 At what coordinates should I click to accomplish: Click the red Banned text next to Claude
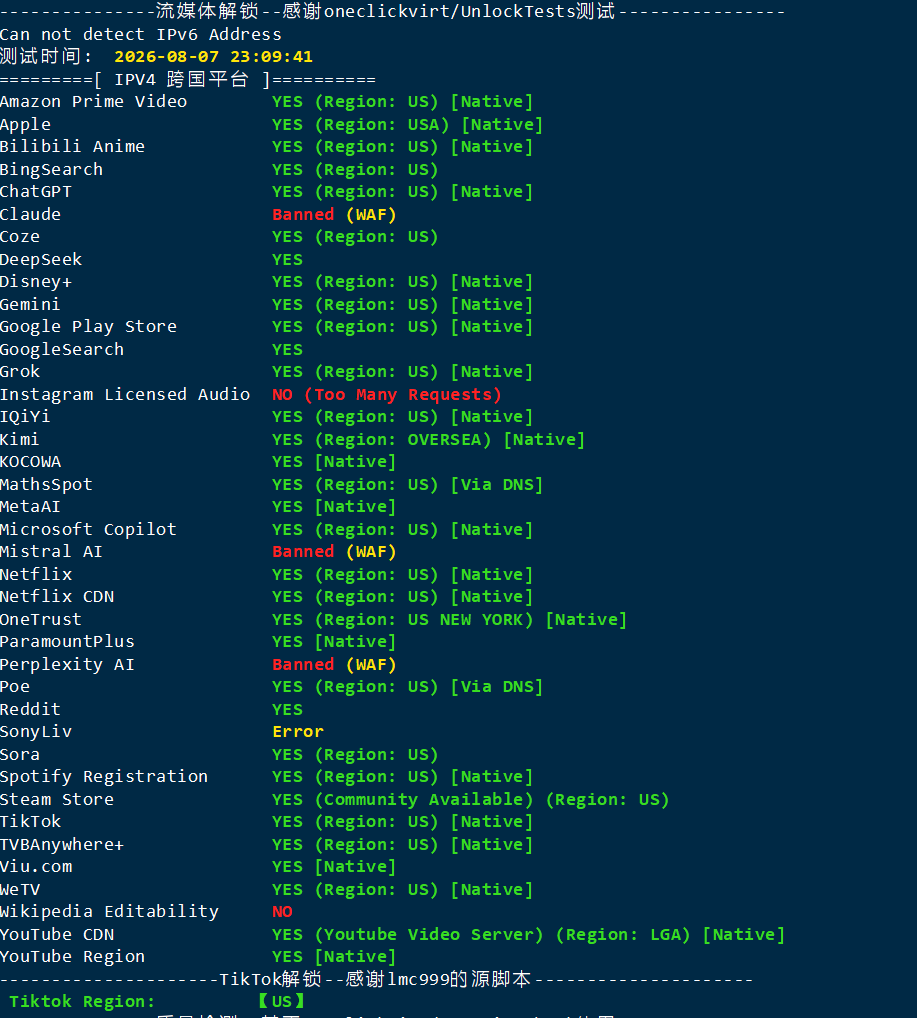point(303,214)
